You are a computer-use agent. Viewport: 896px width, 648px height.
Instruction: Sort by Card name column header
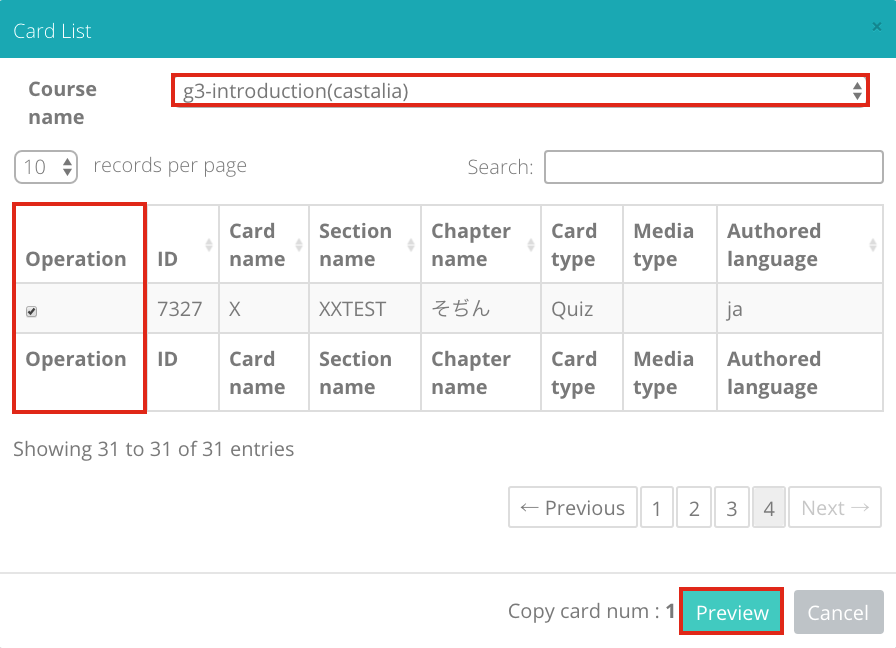[264, 245]
